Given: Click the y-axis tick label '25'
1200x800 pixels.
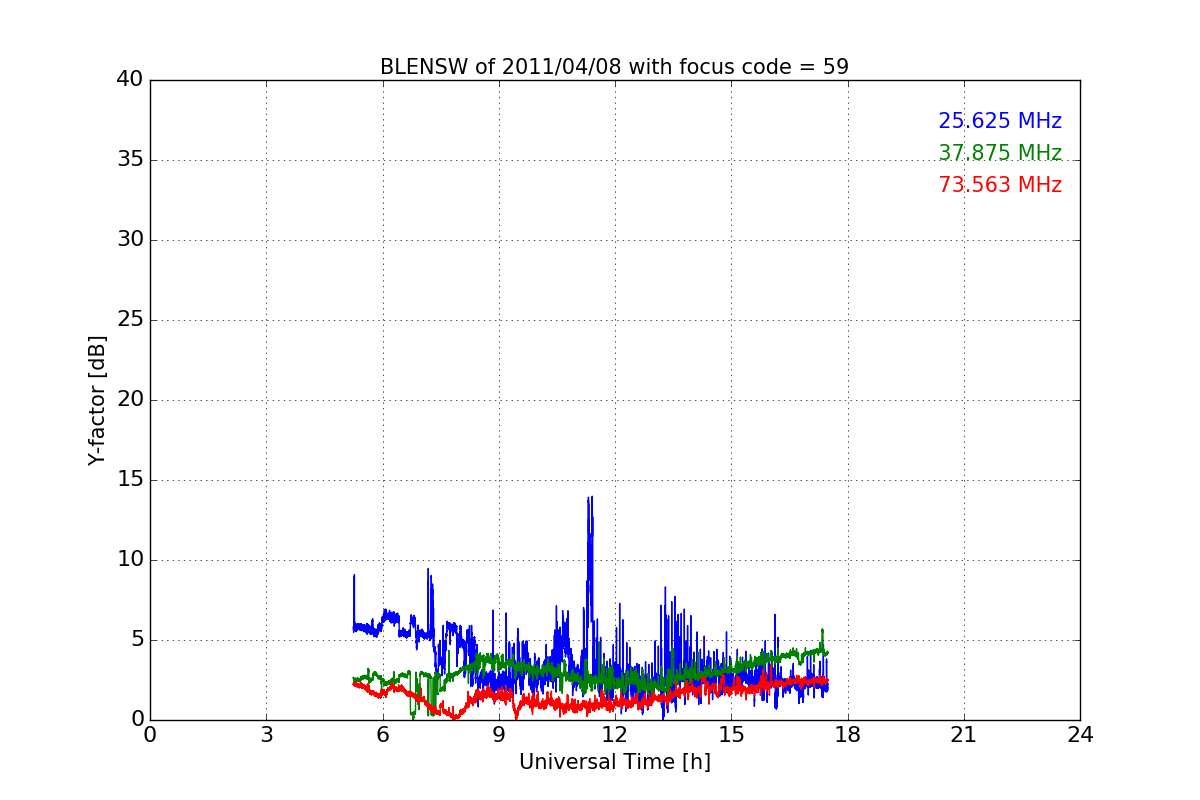Looking at the screenshot, I should [130, 320].
